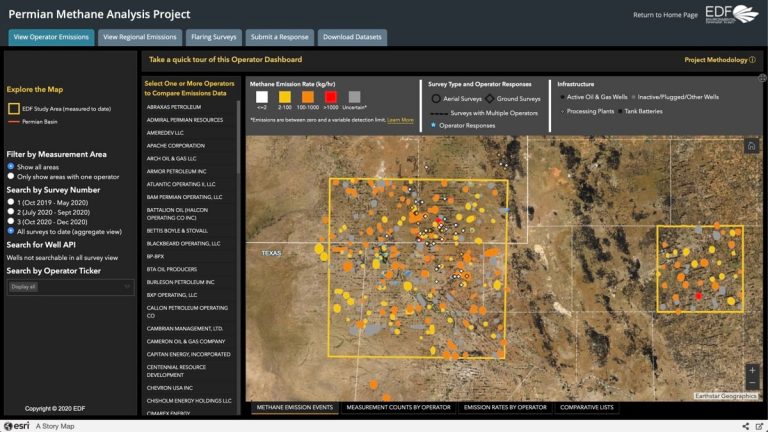Select survey 3 (Oct 2020 - Dec 2020)

coord(11,221)
